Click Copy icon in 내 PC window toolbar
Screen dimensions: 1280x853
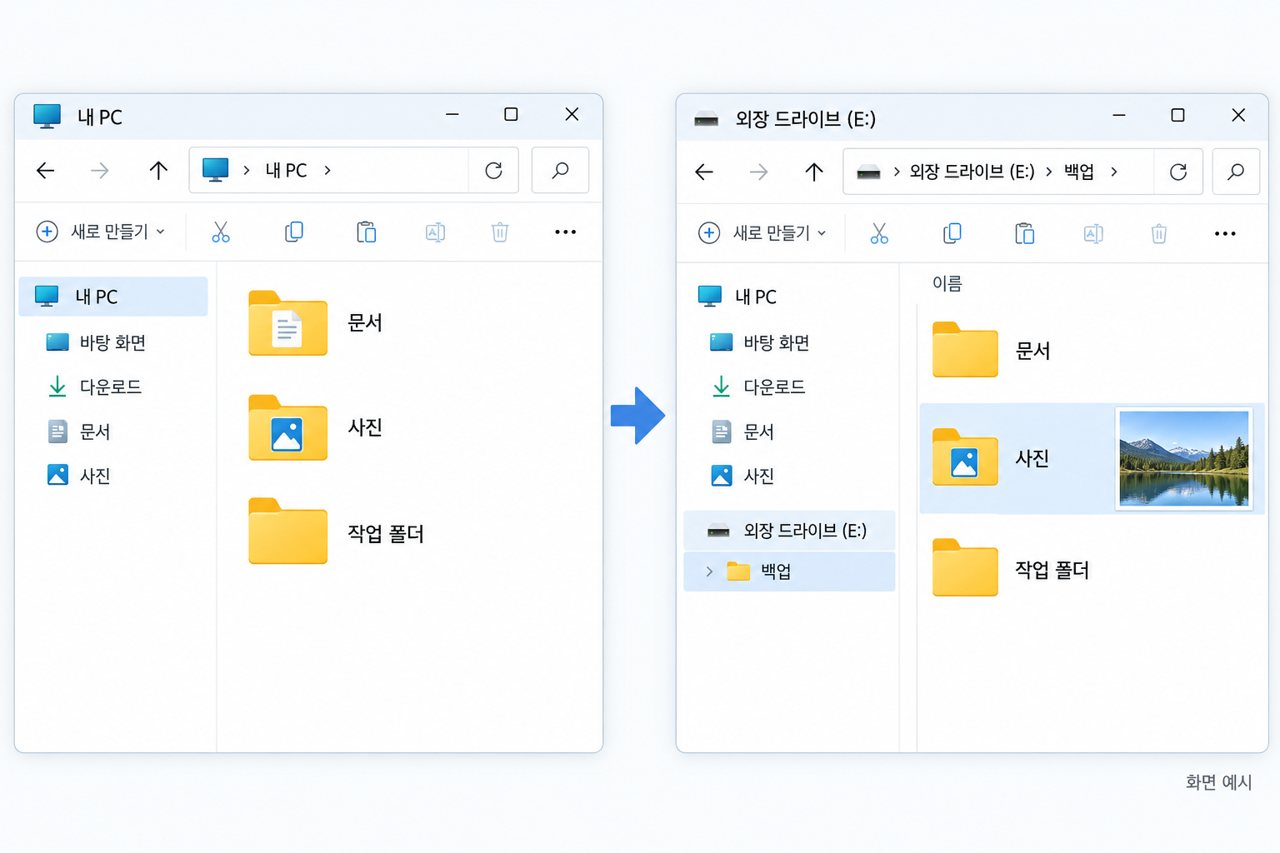pyautogui.click(x=294, y=232)
